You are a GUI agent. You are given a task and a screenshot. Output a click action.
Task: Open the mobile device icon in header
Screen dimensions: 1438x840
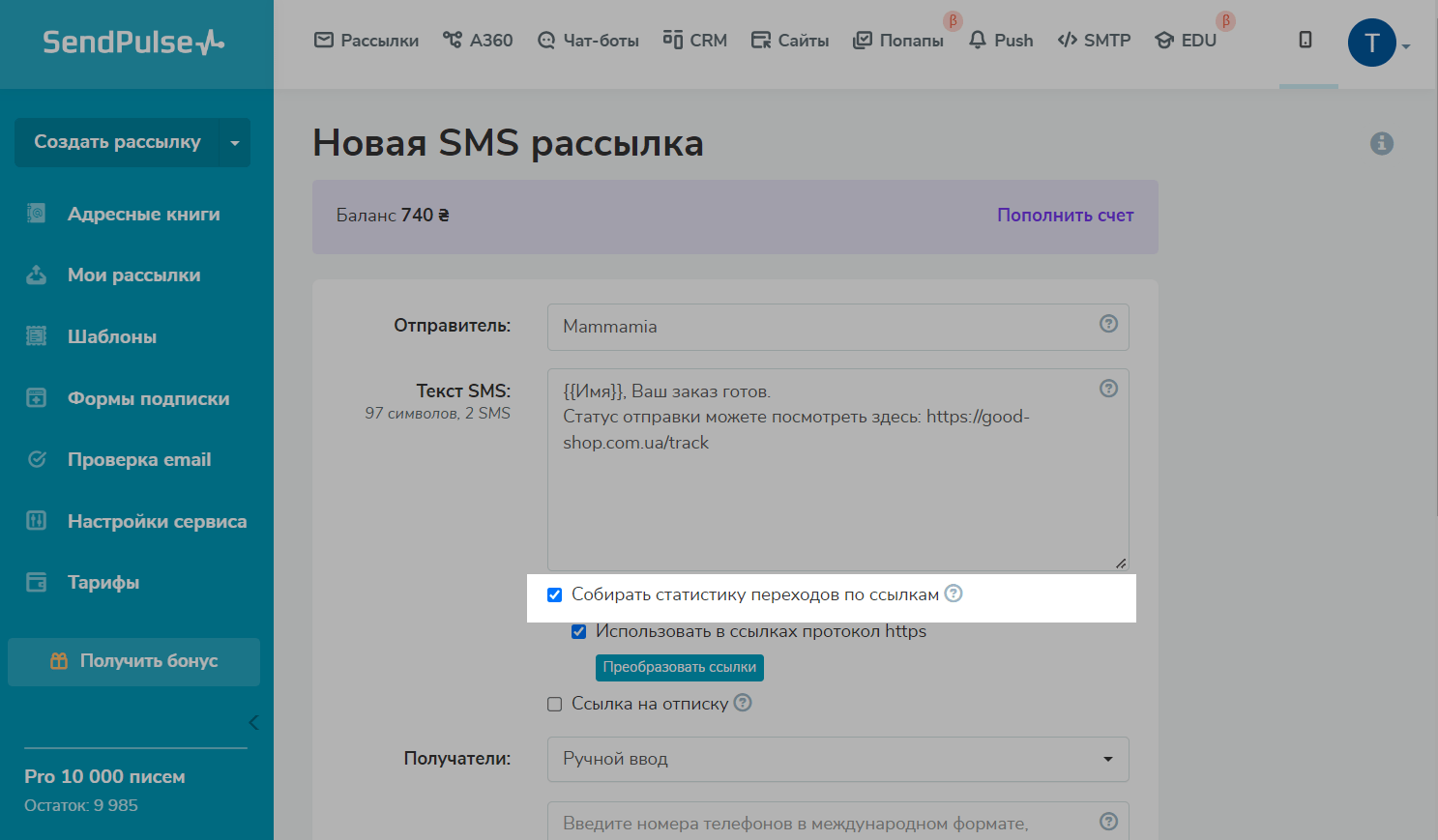[x=1306, y=40]
